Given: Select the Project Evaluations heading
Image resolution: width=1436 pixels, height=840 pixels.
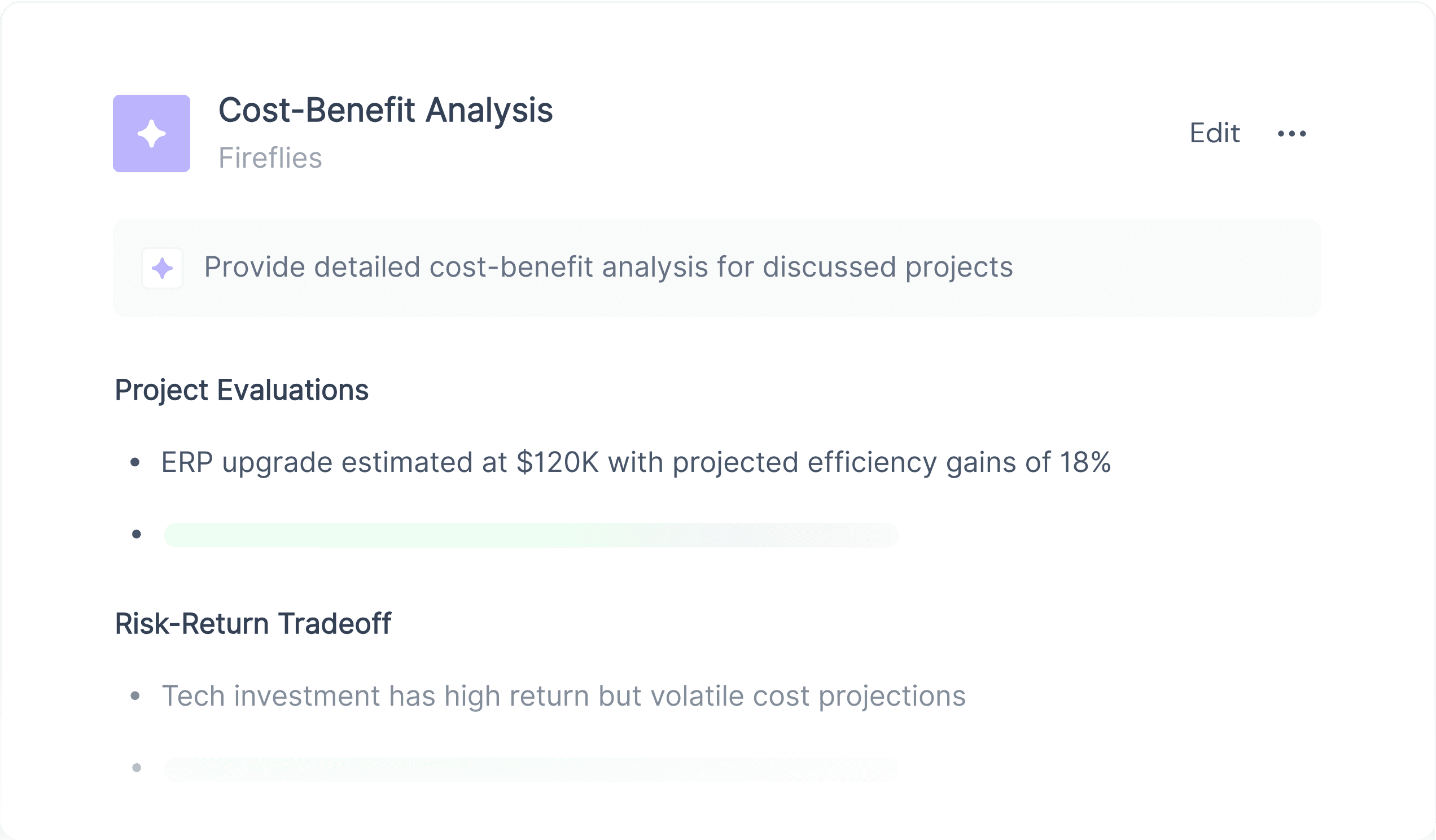Looking at the screenshot, I should (242, 391).
